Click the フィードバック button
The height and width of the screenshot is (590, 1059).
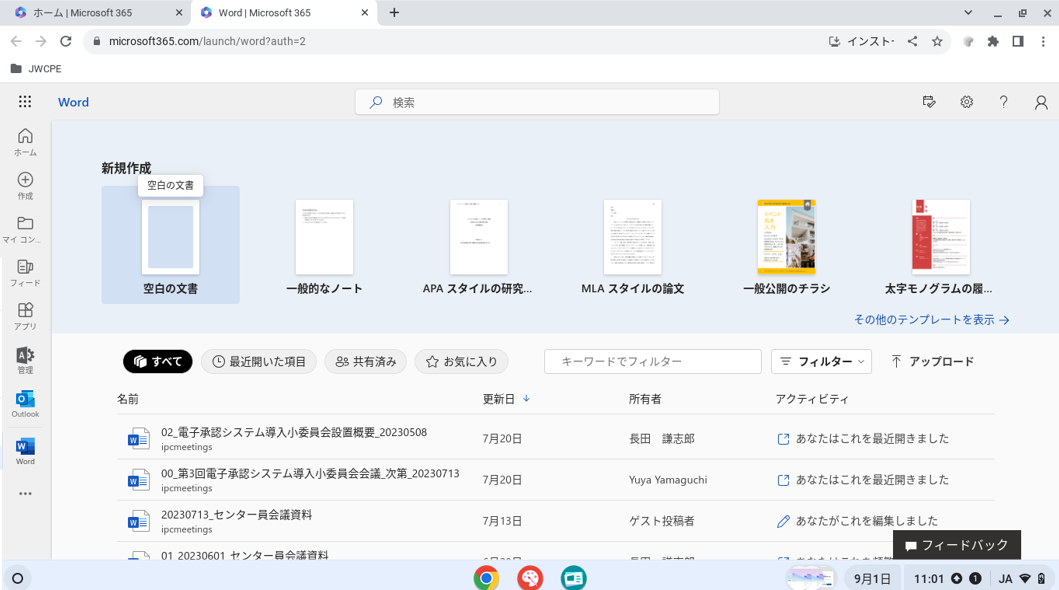point(957,545)
